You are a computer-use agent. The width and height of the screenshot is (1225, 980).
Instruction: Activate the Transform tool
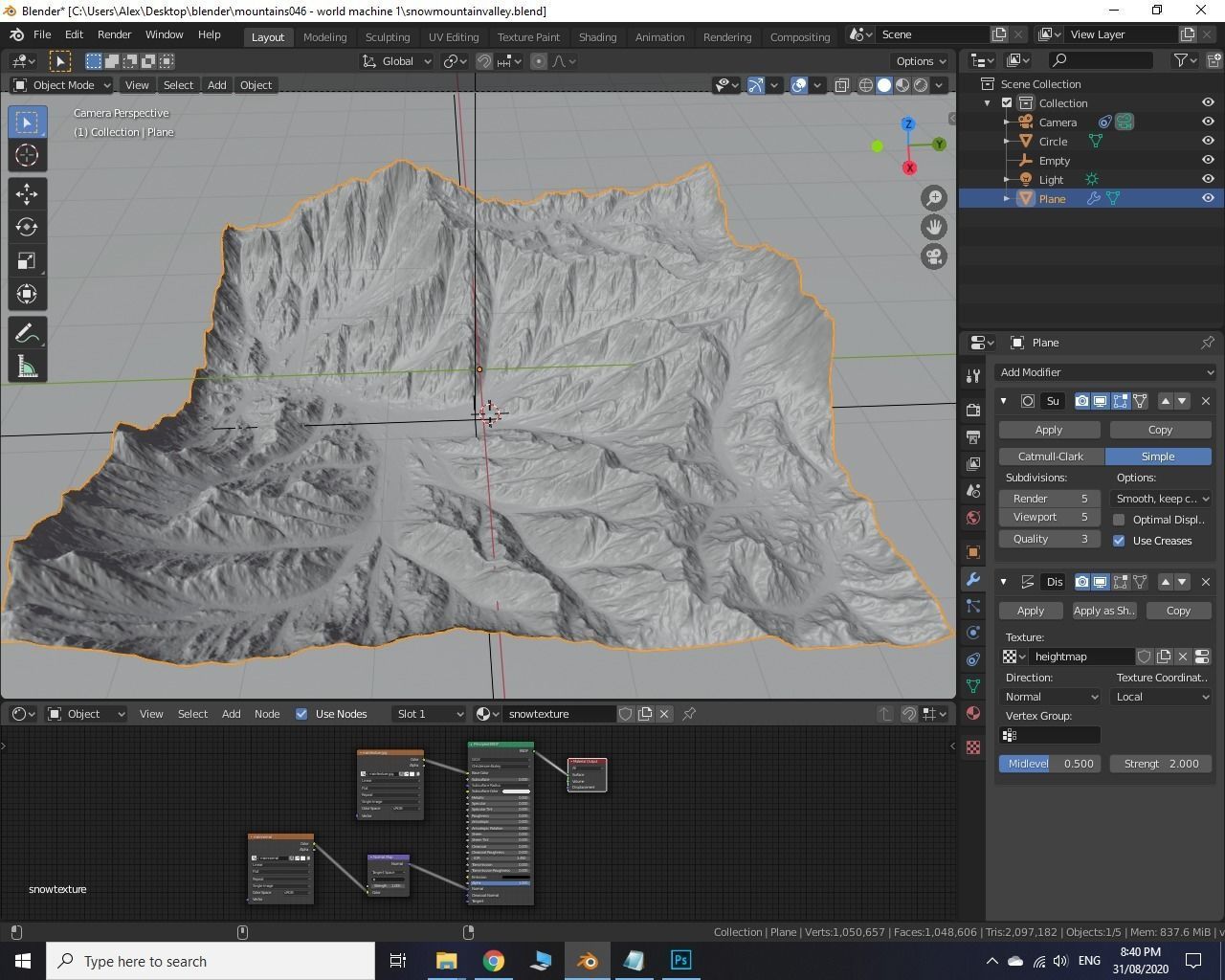(x=27, y=294)
